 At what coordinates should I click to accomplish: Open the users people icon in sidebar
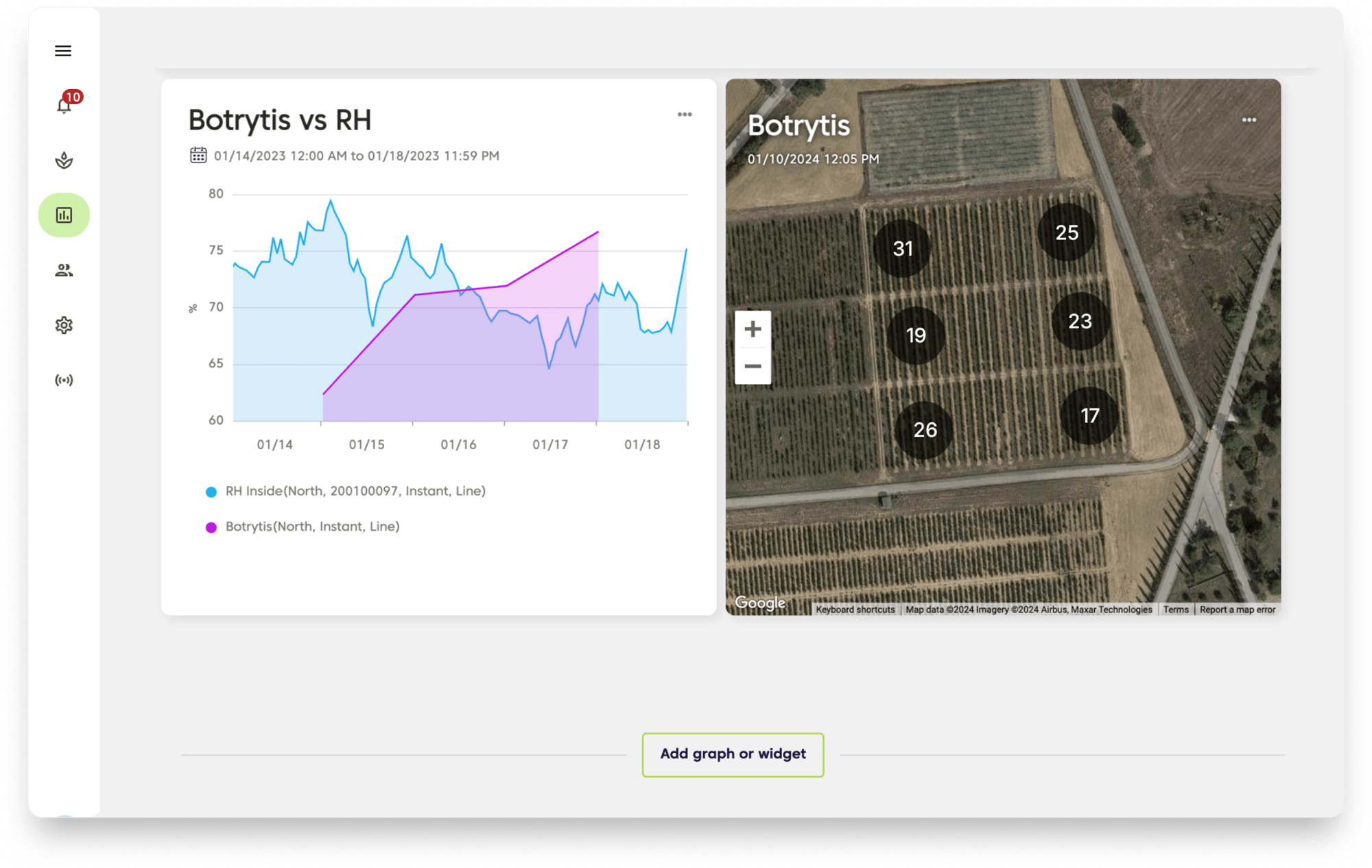click(64, 270)
